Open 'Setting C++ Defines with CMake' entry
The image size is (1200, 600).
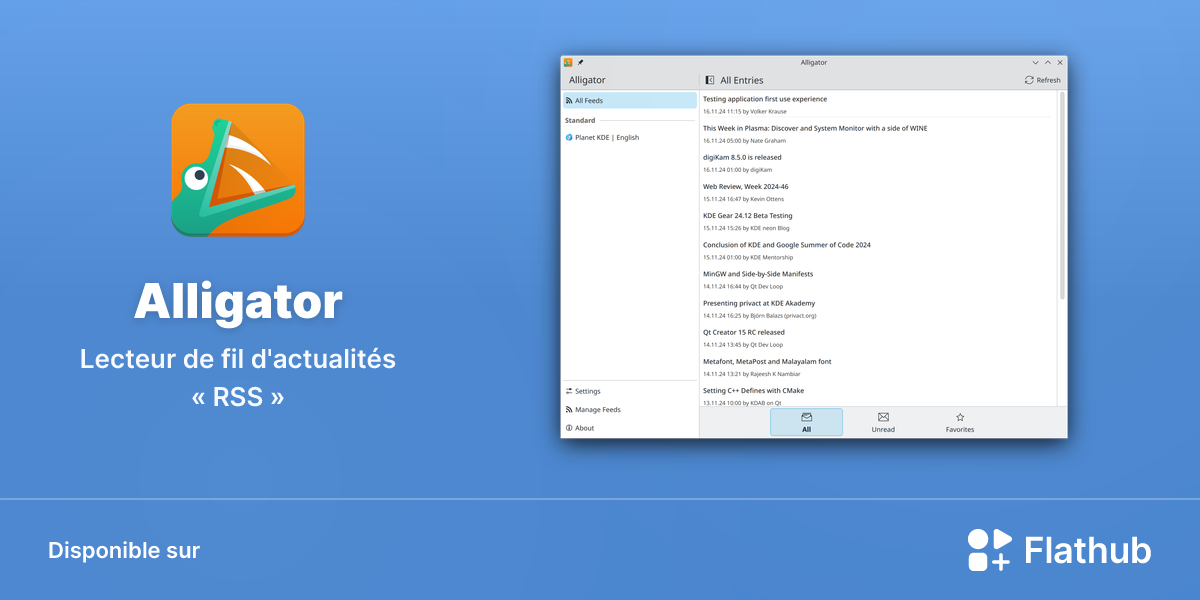(x=878, y=395)
